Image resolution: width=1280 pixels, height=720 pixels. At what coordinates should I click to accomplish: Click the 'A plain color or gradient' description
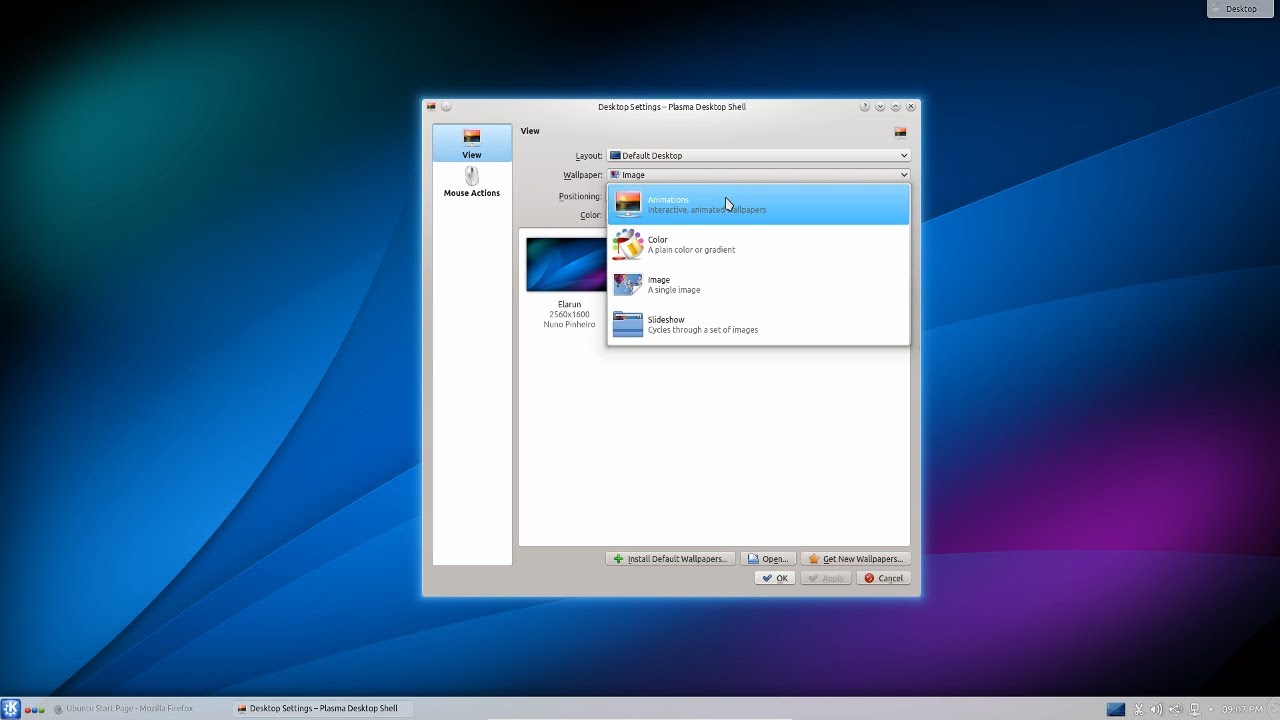691,250
